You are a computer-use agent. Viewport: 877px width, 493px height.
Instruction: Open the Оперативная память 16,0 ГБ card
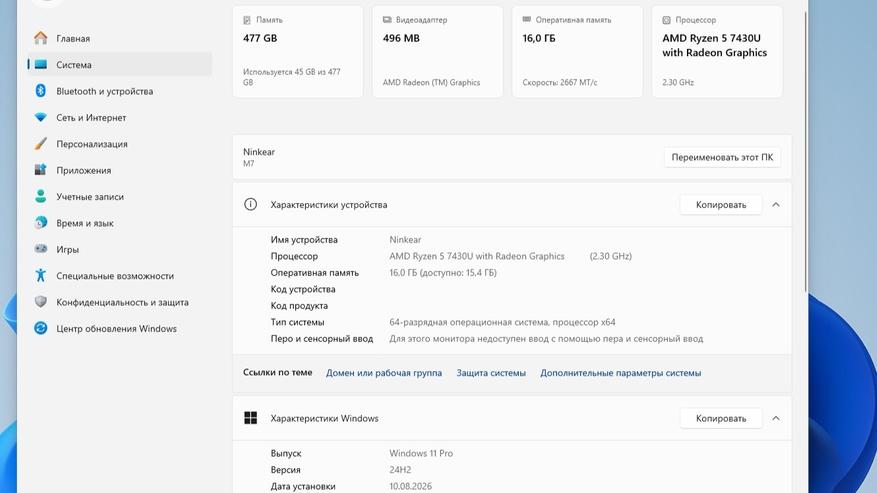577,51
